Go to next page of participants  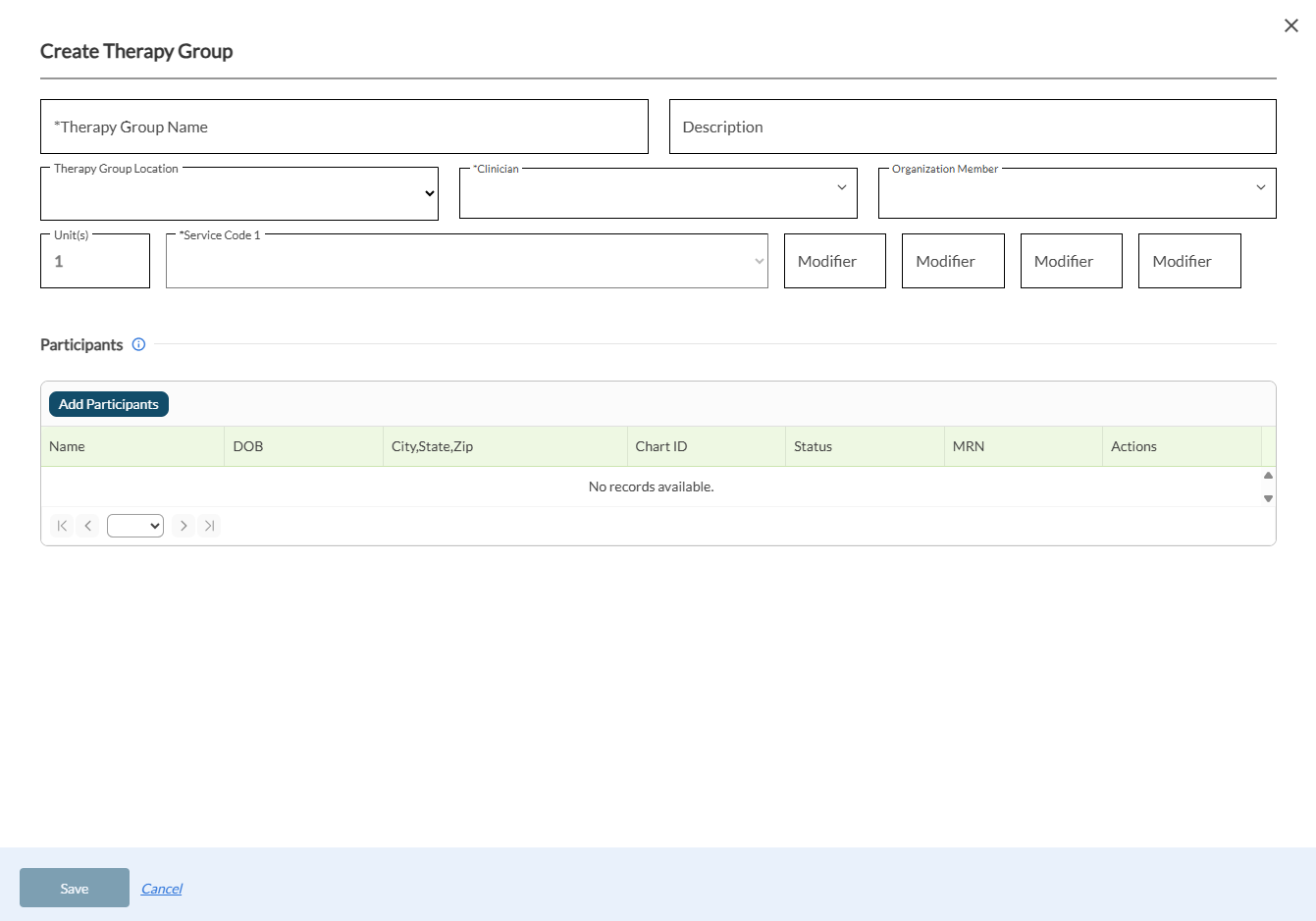click(184, 526)
